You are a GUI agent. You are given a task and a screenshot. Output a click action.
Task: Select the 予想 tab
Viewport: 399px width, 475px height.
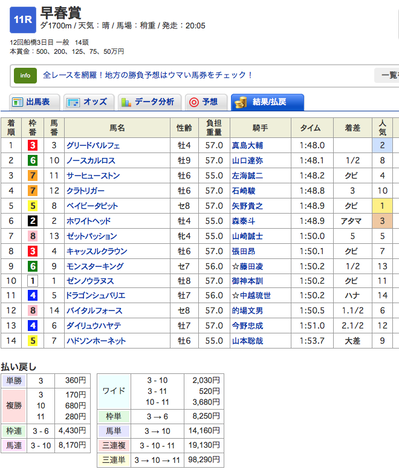pyautogui.click(x=206, y=102)
